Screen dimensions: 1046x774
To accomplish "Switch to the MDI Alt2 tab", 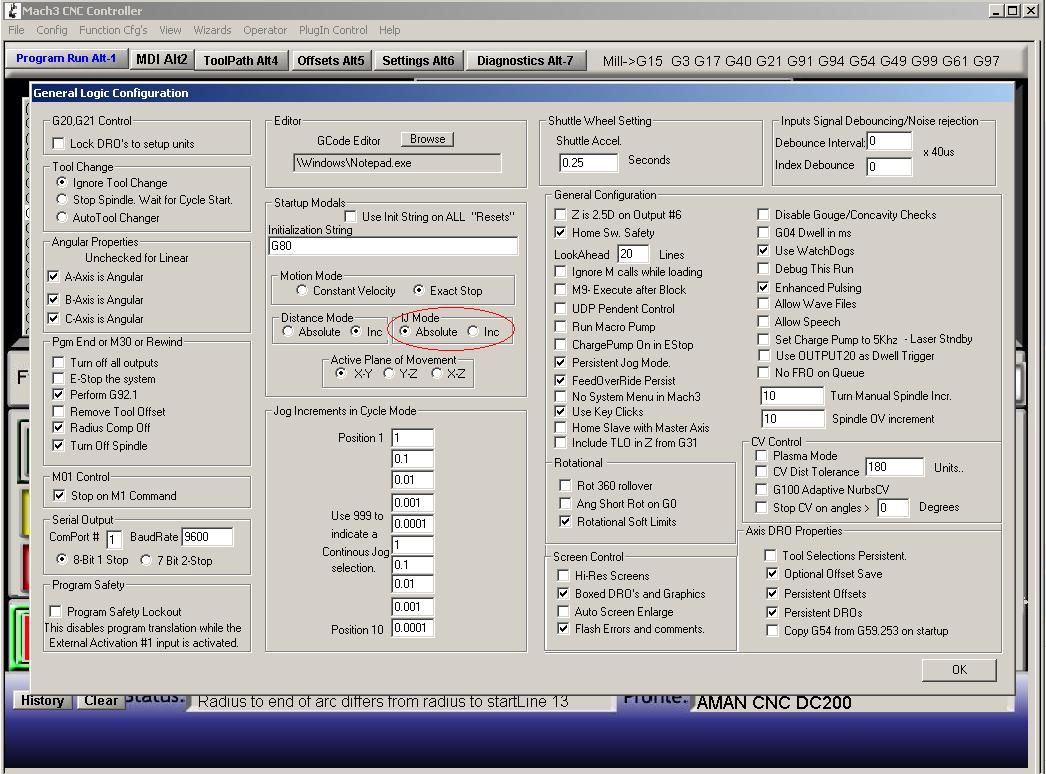I will tap(161, 59).
